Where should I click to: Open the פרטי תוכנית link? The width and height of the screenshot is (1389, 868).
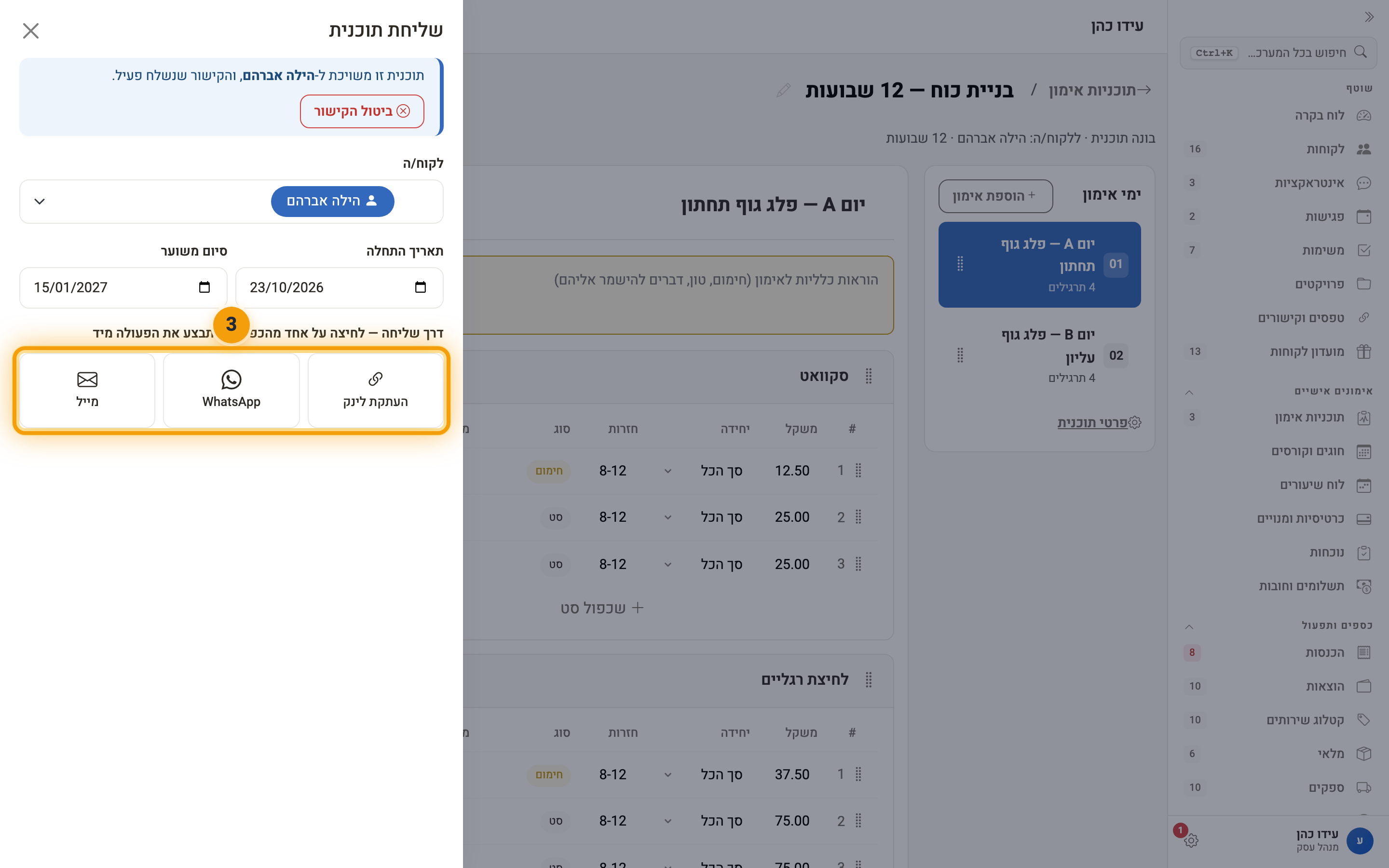click(1099, 422)
